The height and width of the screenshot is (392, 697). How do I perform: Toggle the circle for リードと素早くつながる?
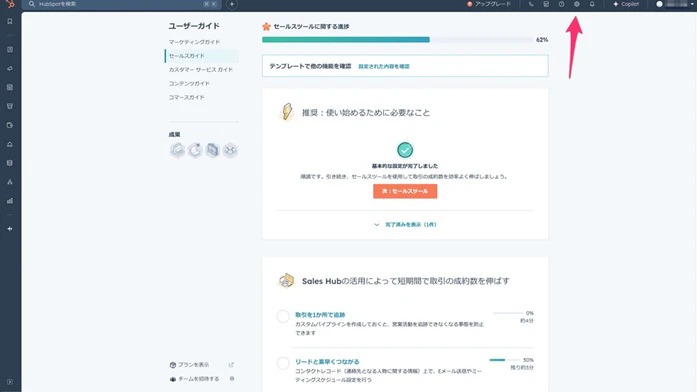coord(283,363)
